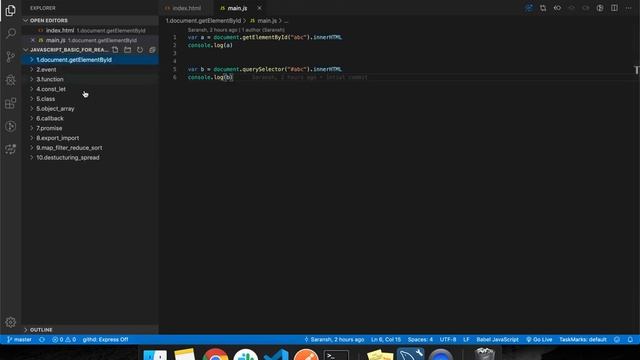Expand the 1.document.getElementById folder
Image resolution: width=640 pixels, height=360 pixels.
(90, 60)
